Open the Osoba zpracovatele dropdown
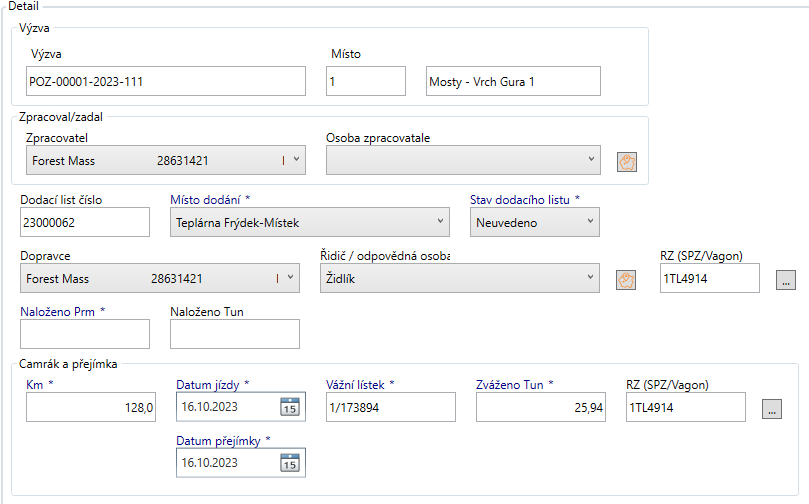This screenshot has height=504, width=809. tap(592, 160)
